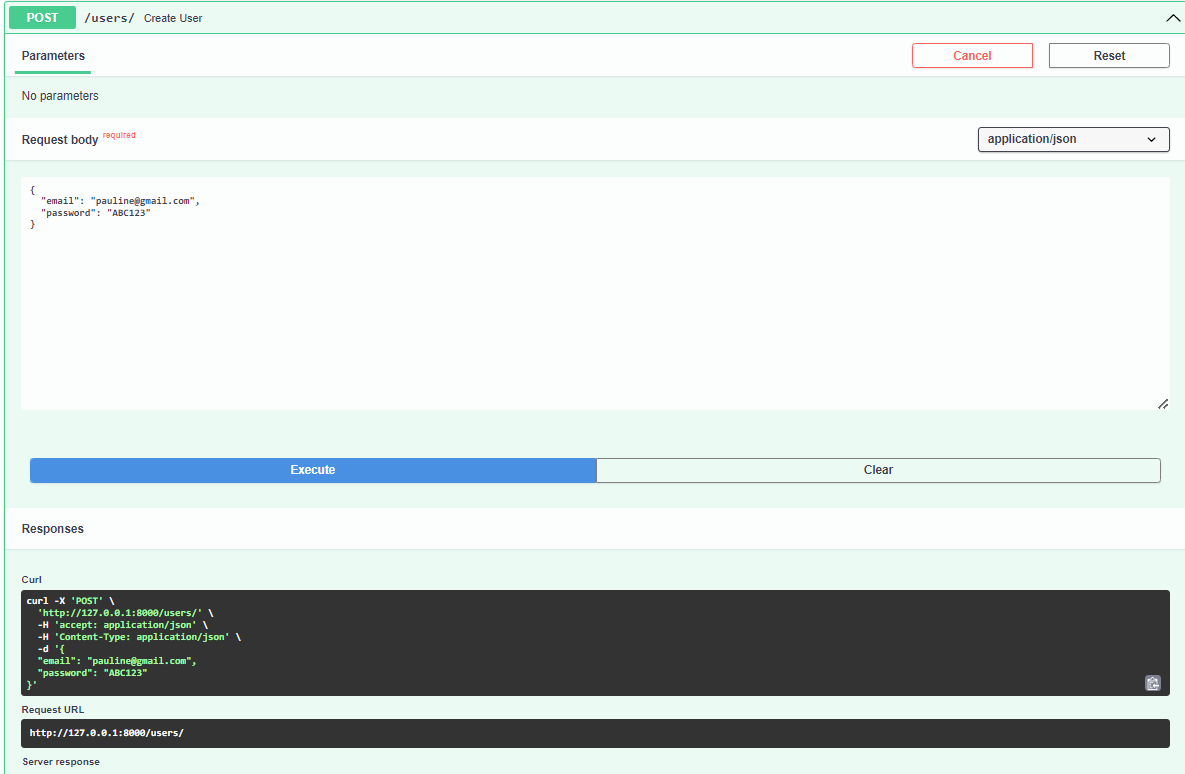Click the green POST method badge
The width and height of the screenshot is (1185, 774).
coord(41,17)
